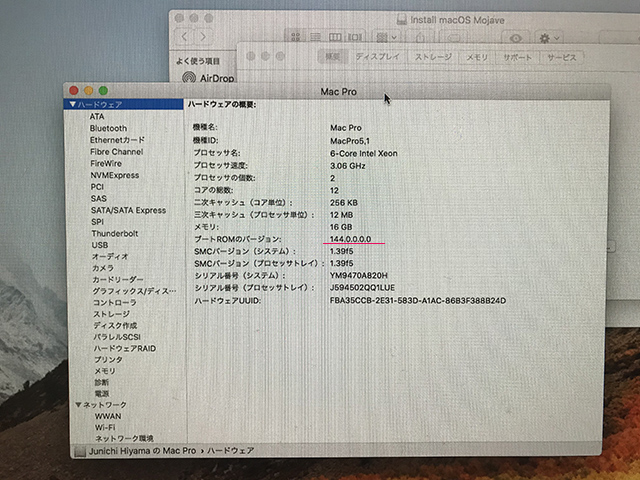Click the hardware UUID value

tap(418, 301)
